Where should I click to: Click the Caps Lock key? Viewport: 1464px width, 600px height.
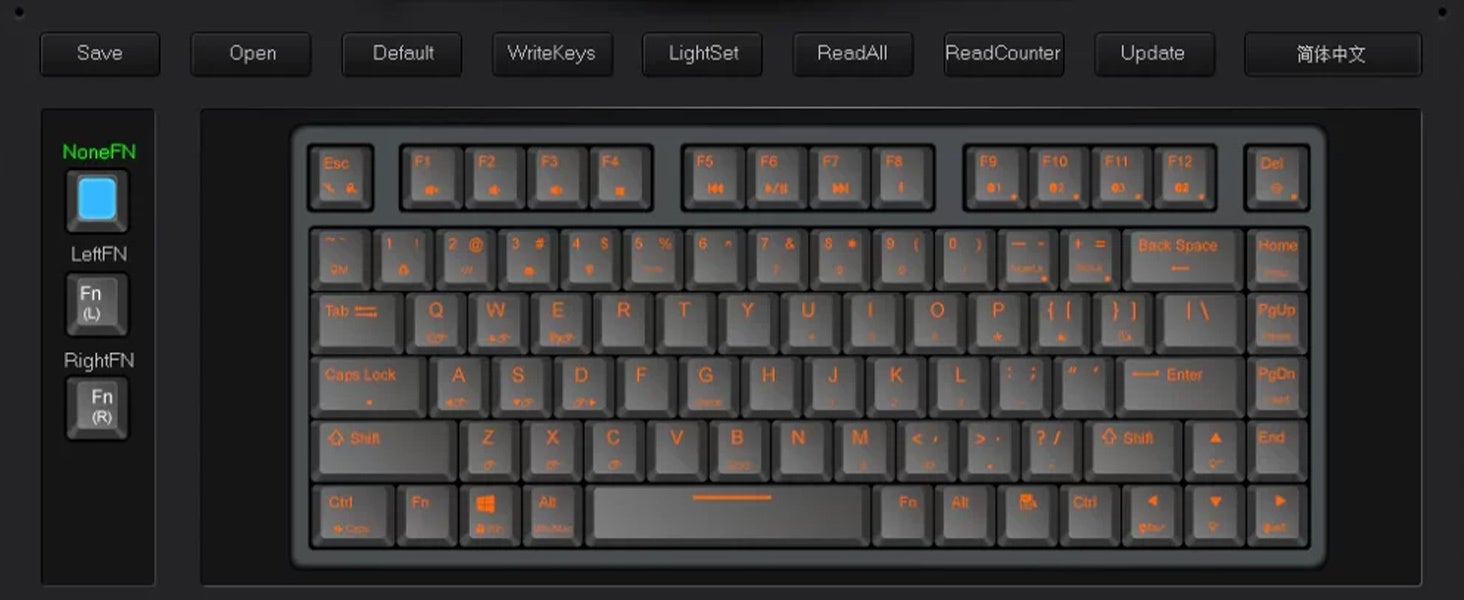(x=368, y=387)
